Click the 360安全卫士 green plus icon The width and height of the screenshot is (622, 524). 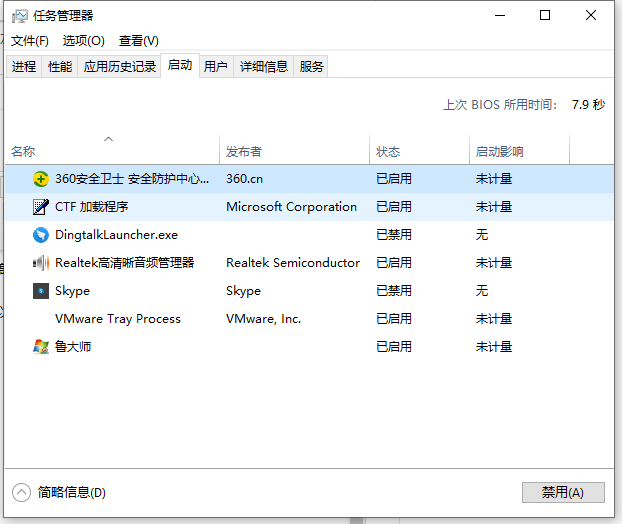pyautogui.click(x=40, y=179)
